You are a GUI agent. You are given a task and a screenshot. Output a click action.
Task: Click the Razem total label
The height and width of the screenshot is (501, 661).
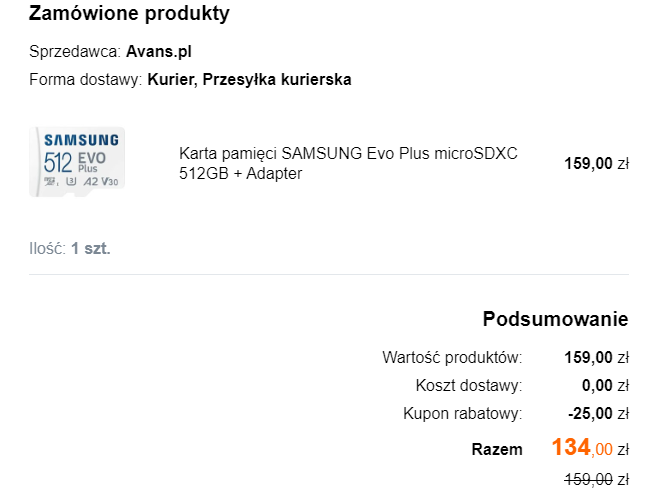pyautogui.click(x=497, y=449)
